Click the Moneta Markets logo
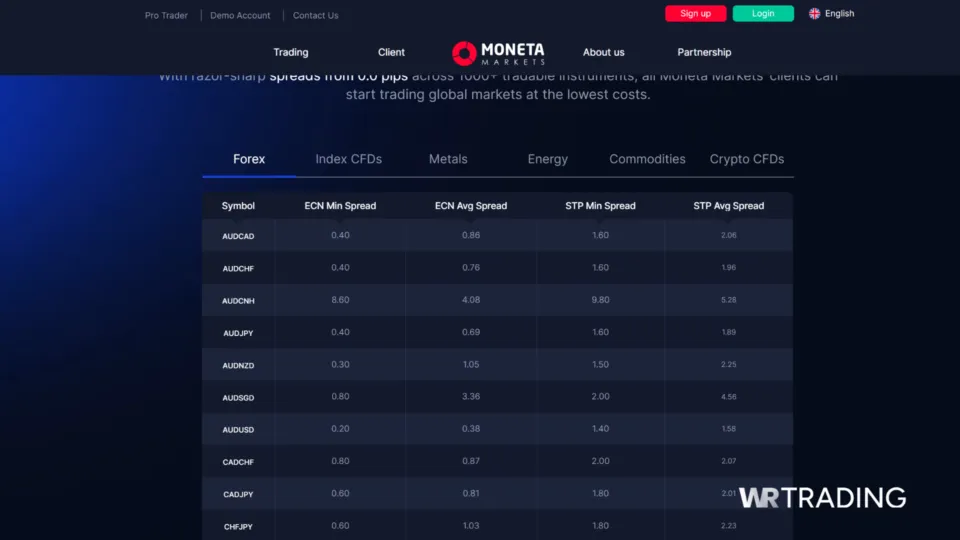 (x=498, y=52)
